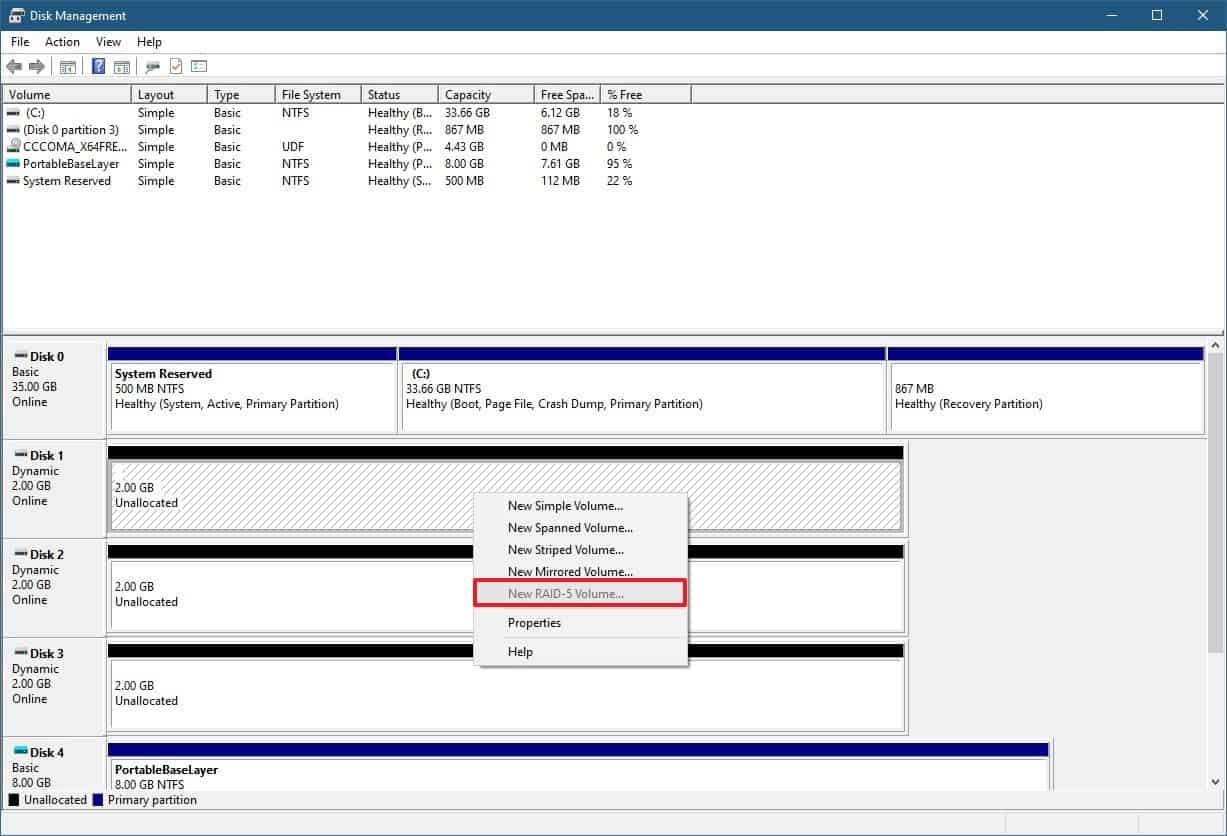Open the Help menu in menu bar

point(149,42)
